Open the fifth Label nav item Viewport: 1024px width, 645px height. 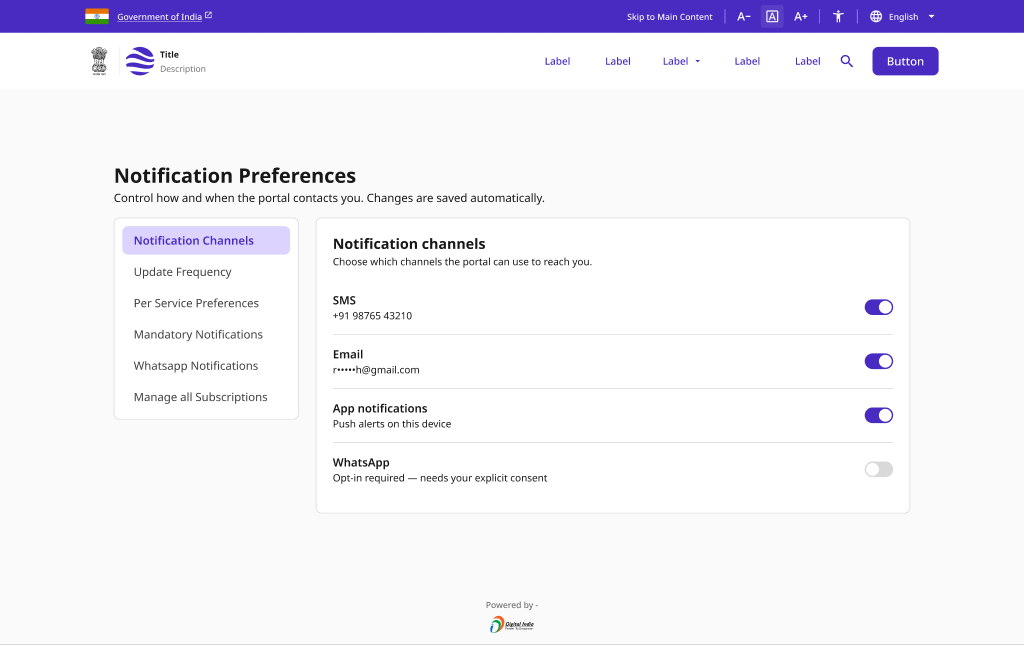tap(807, 61)
